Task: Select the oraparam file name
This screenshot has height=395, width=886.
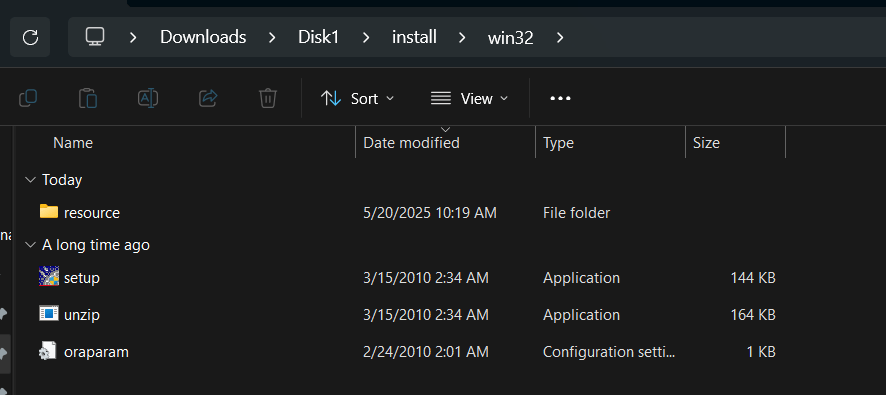Action: [97, 352]
